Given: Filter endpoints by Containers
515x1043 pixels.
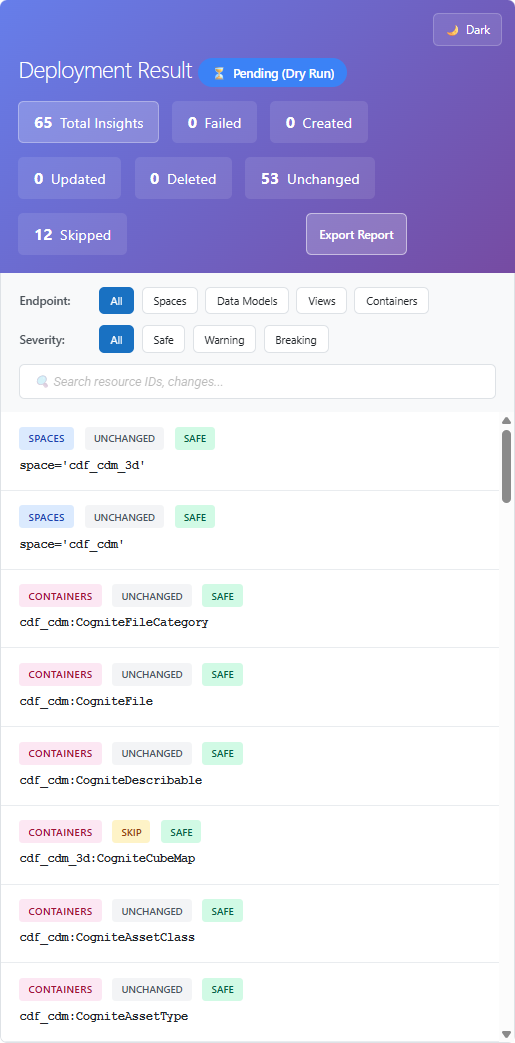Looking at the screenshot, I should 391,301.
